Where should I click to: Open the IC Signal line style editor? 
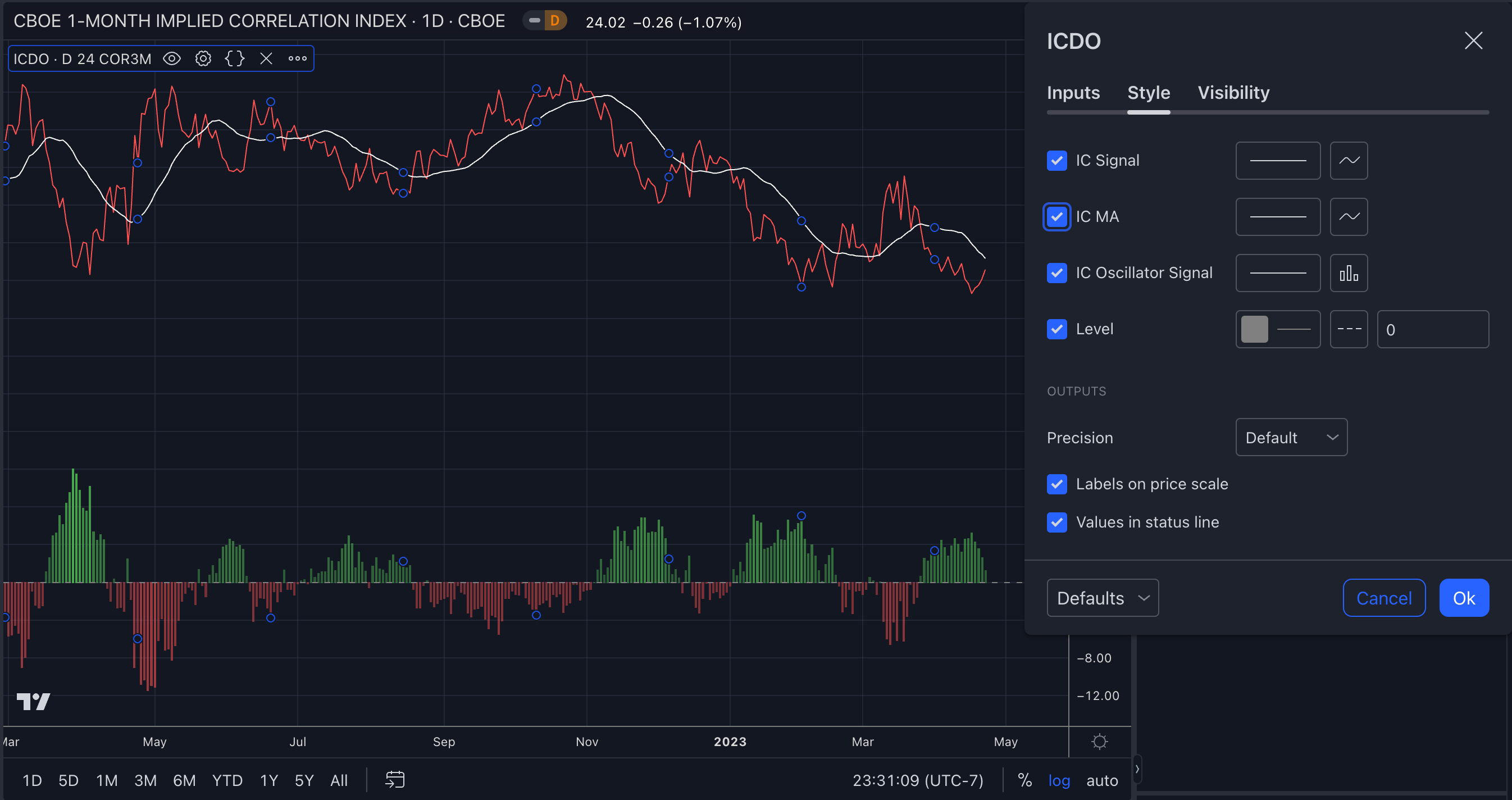pos(1277,160)
